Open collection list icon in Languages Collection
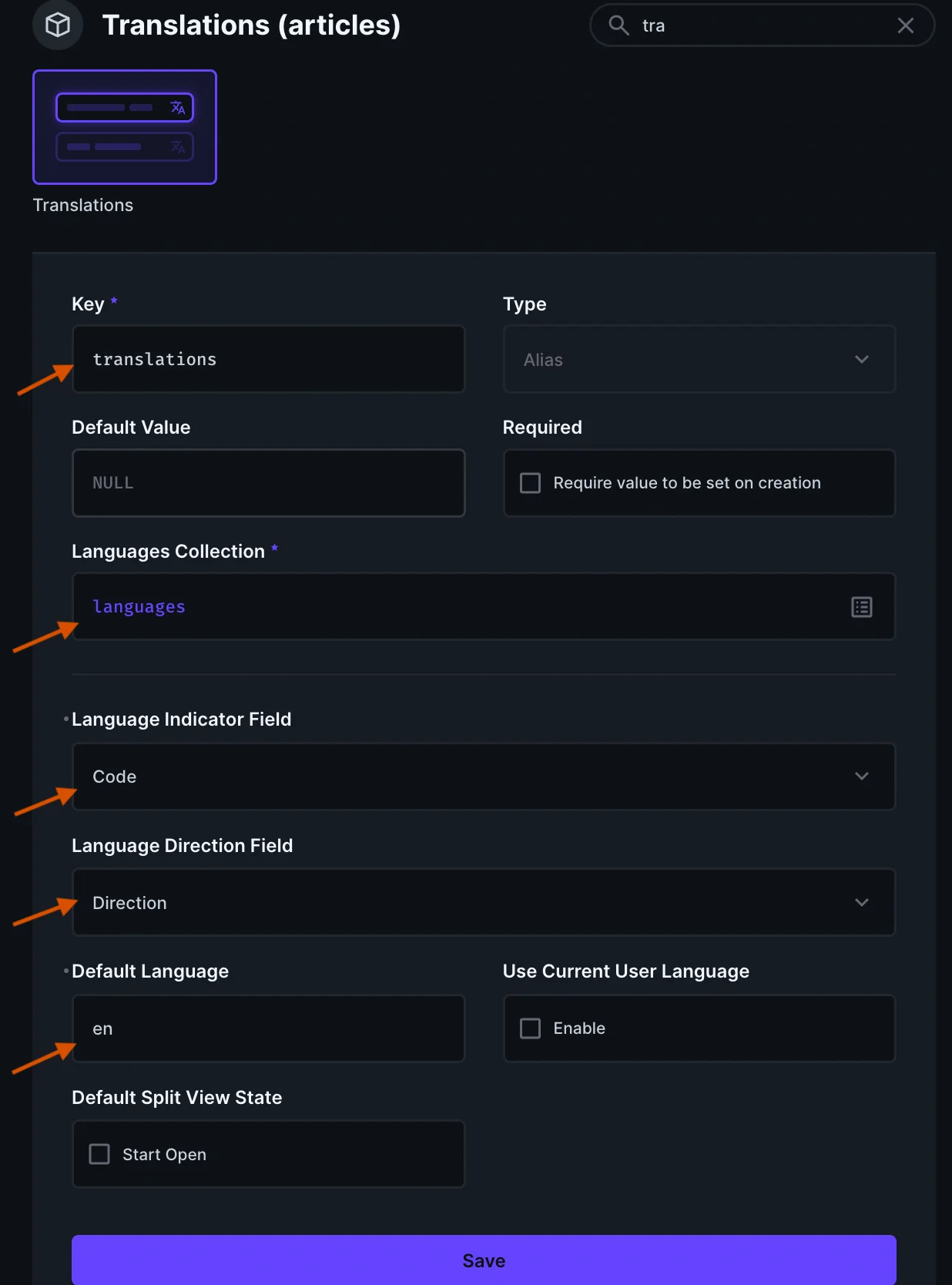Image resolution: width=952 pixels, height=1285 pixels. point(861,607)
